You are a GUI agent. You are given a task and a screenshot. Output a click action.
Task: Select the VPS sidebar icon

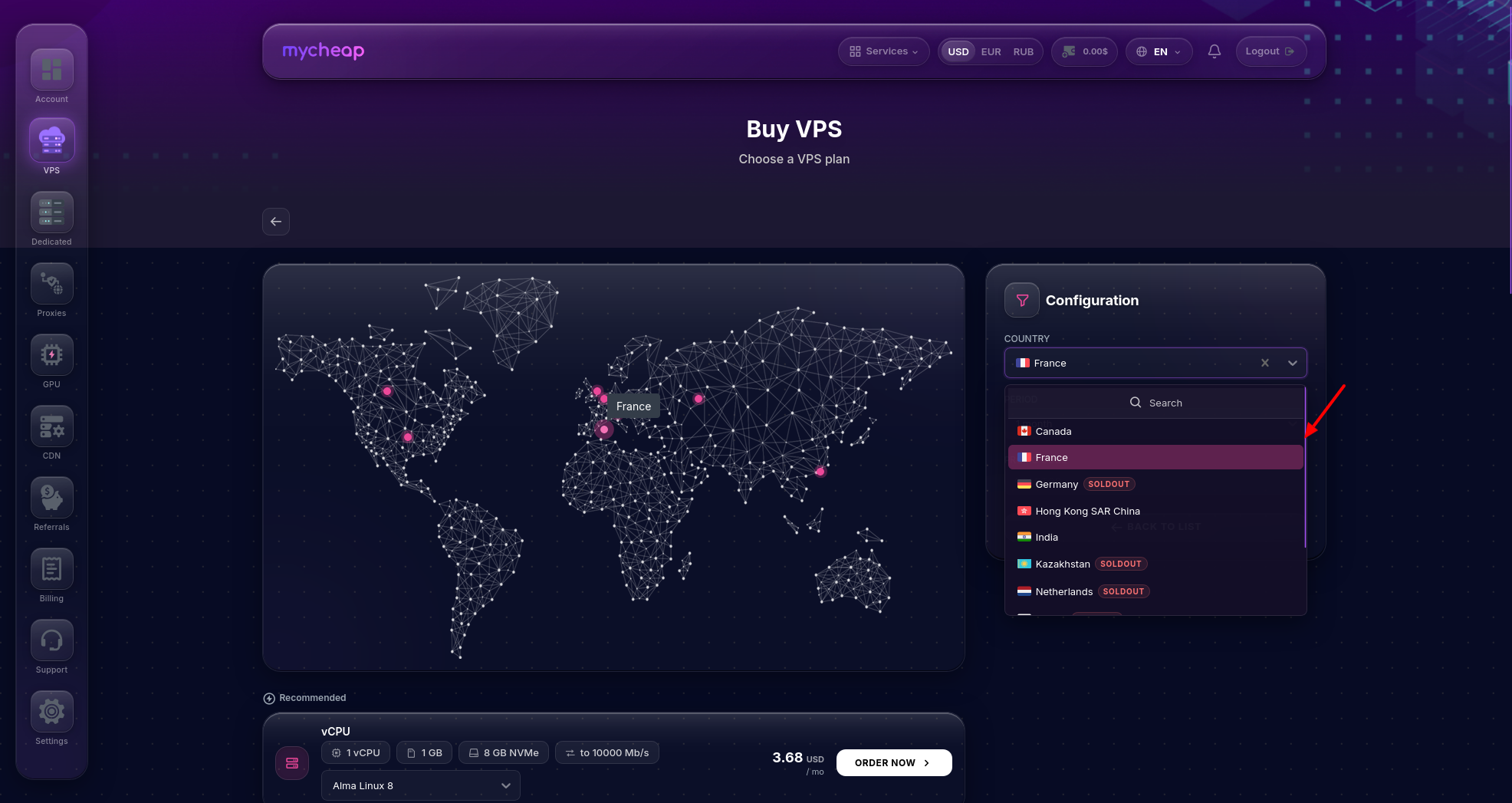coord(51,141)
